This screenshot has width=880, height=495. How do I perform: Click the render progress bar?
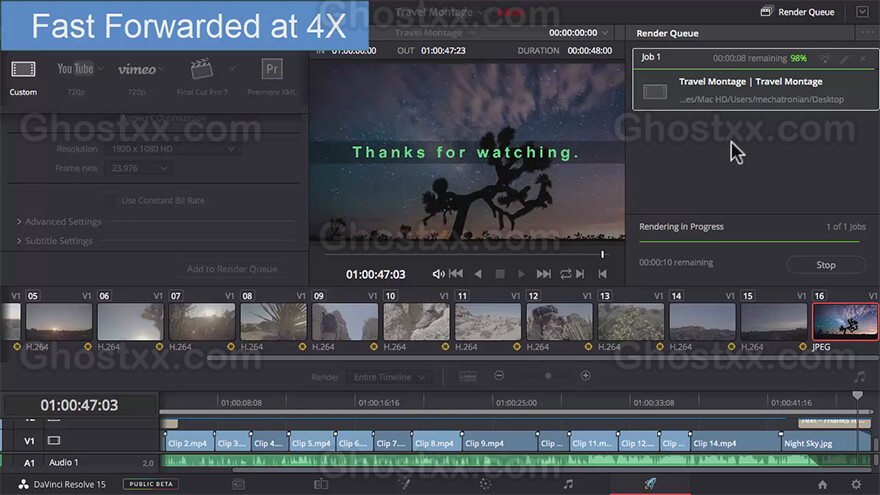click(749, 241)
